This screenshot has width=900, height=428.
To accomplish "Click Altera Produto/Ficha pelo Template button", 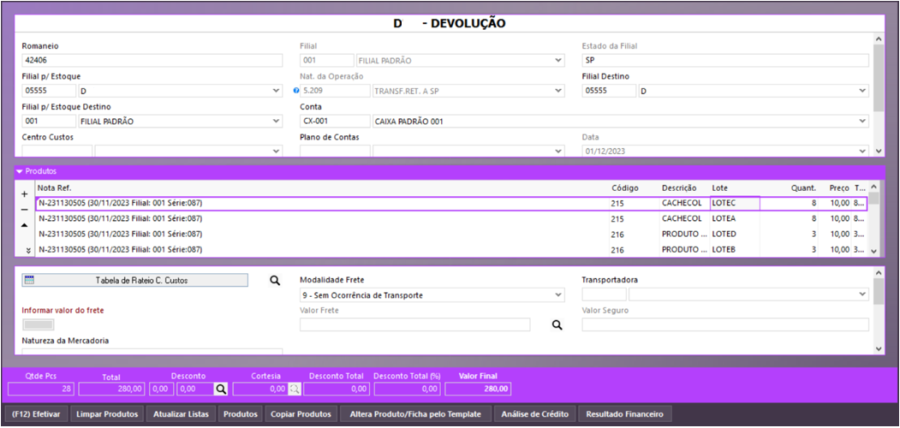I will tap(416, 414).
